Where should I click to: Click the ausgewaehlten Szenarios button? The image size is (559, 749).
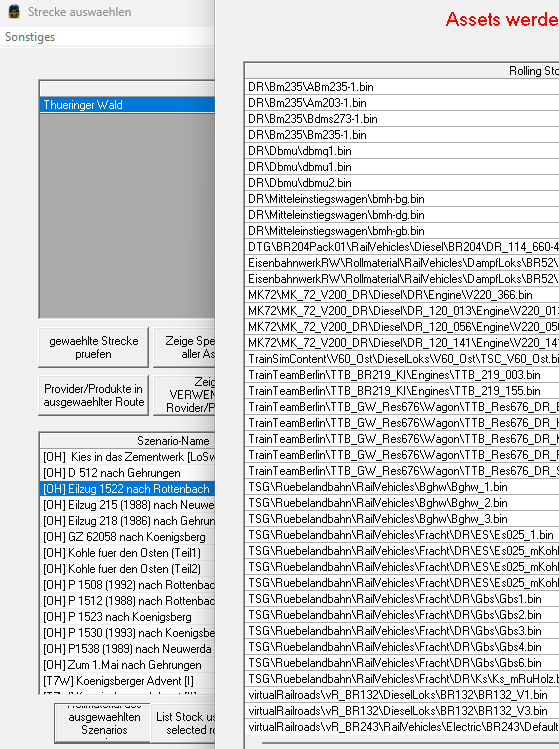pos(103,723)
